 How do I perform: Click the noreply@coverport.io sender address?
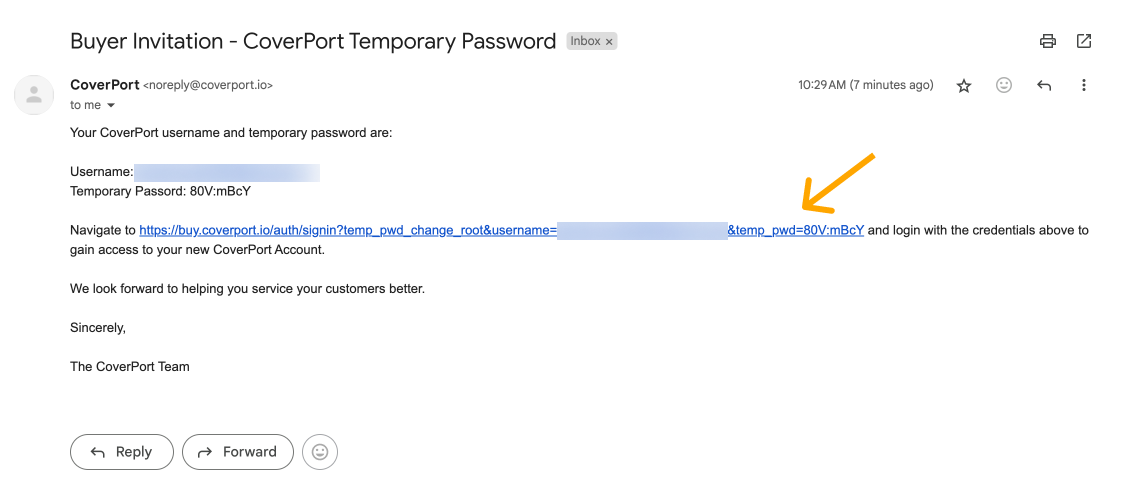(x=208, y=86)
